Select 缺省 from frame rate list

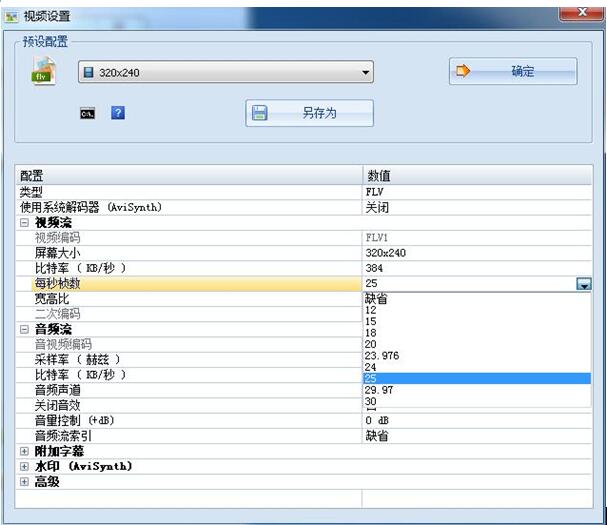[376, 298]
